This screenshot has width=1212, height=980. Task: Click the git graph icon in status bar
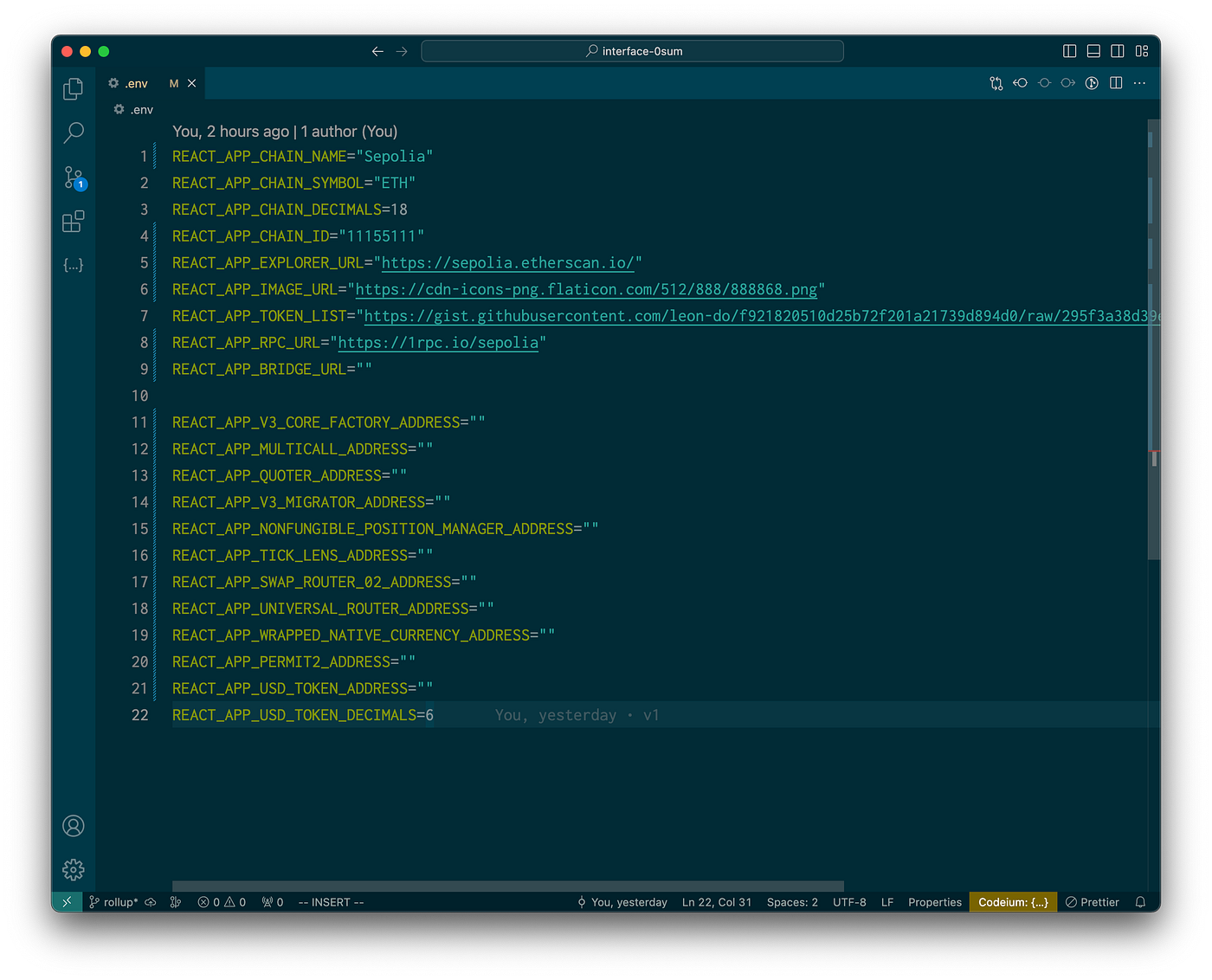click(176, 902)
